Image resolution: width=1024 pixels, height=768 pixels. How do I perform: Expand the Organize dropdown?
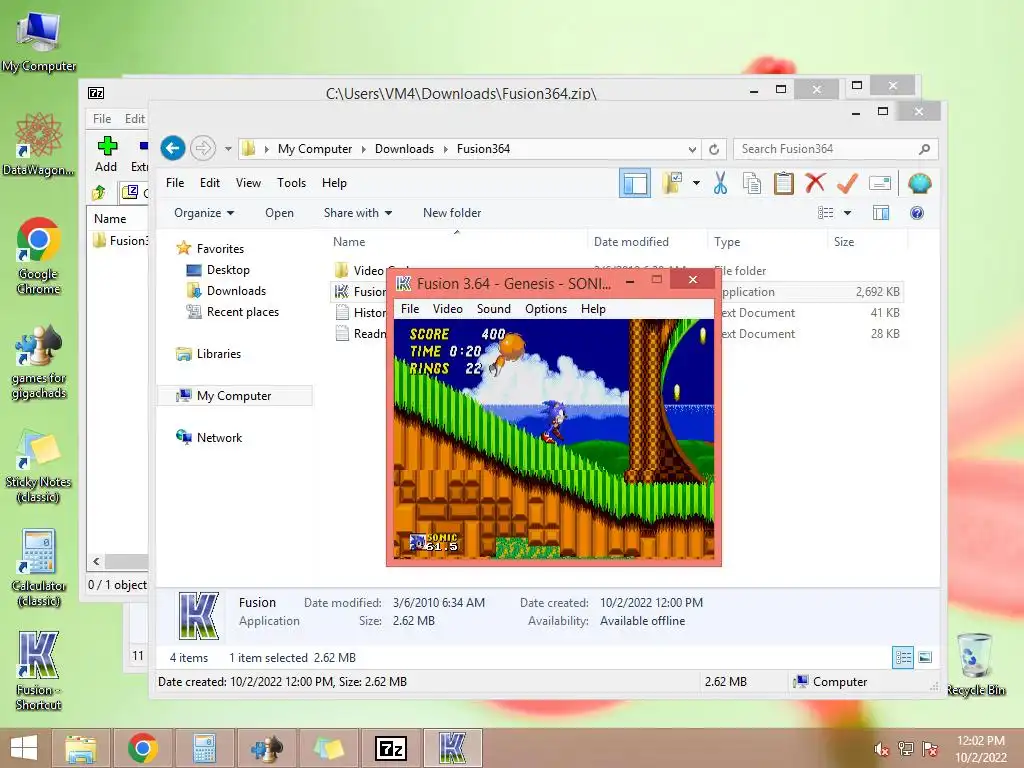(x=204, y=213)
